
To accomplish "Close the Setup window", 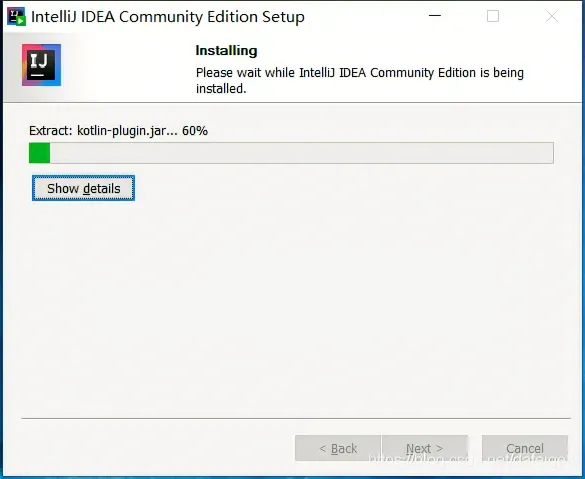I will [x=552, y=16].
